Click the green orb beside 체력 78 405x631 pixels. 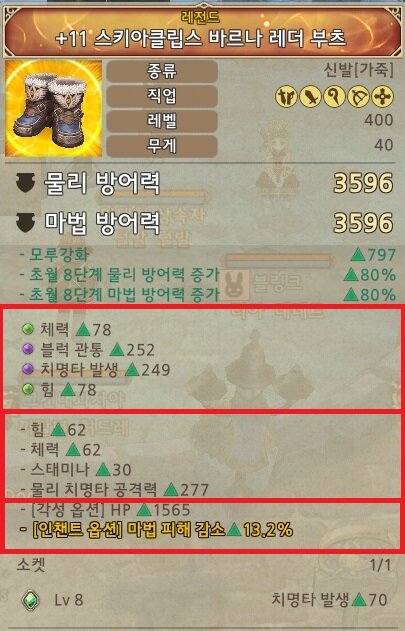[28, 329]
